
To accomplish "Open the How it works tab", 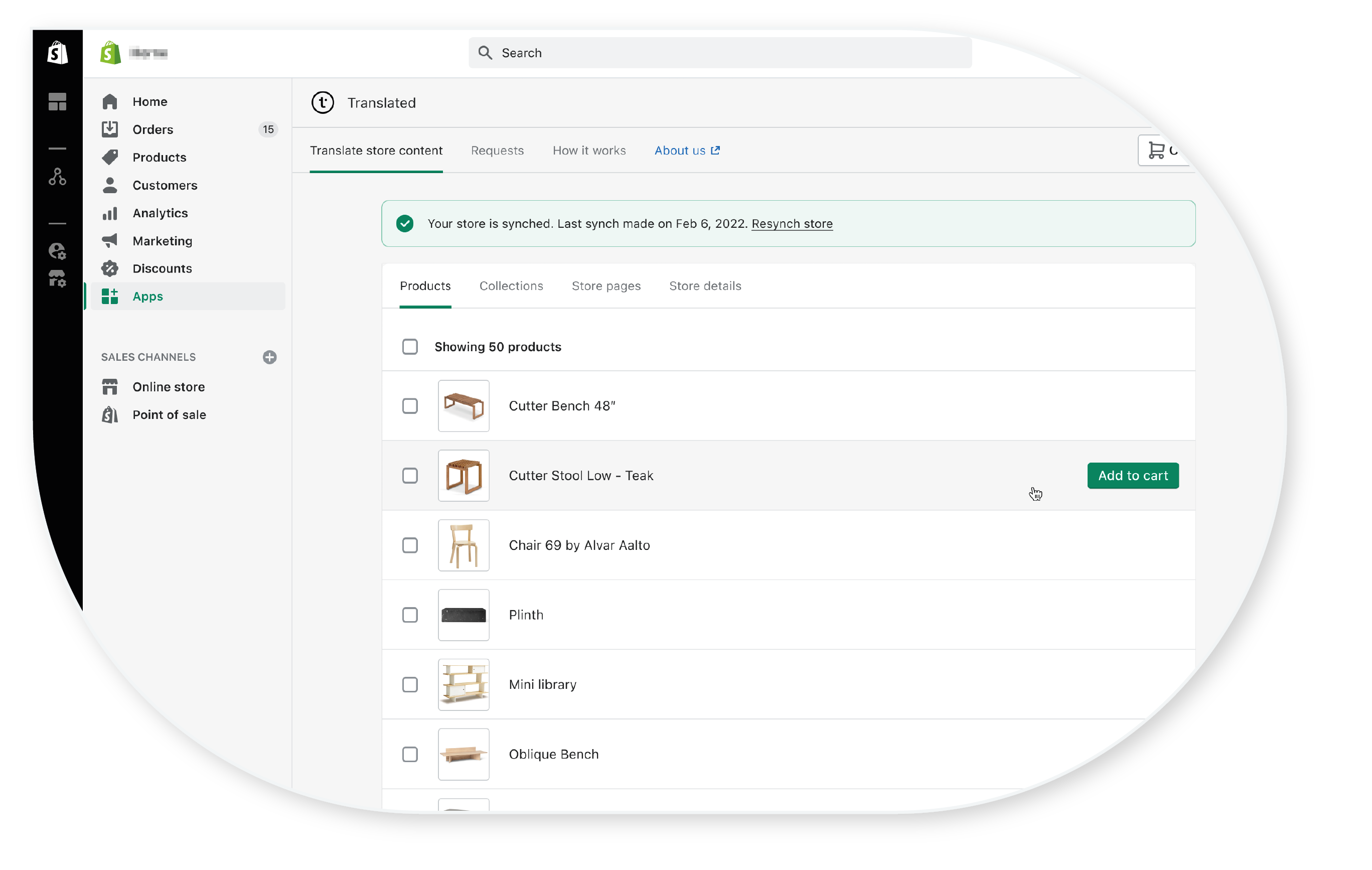I will click(589, 151).
